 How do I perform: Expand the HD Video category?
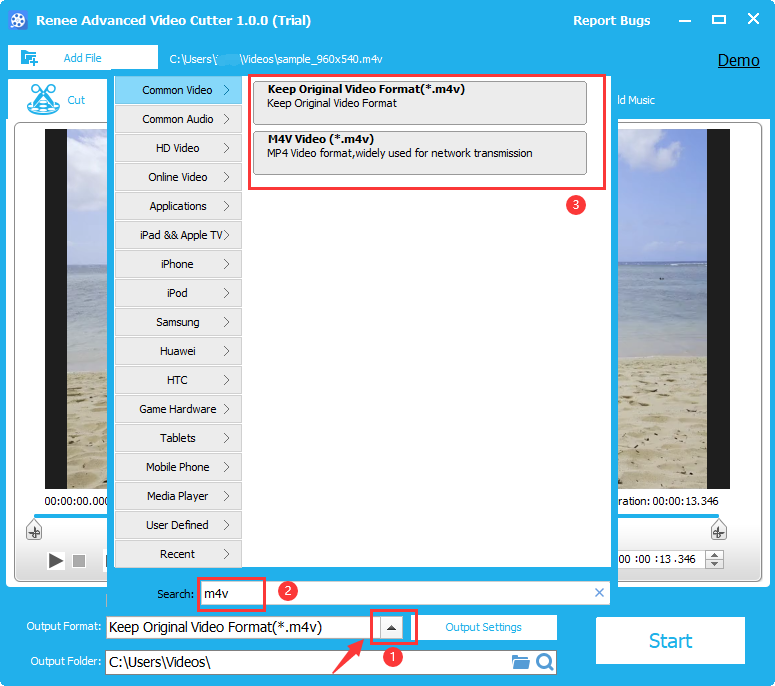[x=178, y=148]
